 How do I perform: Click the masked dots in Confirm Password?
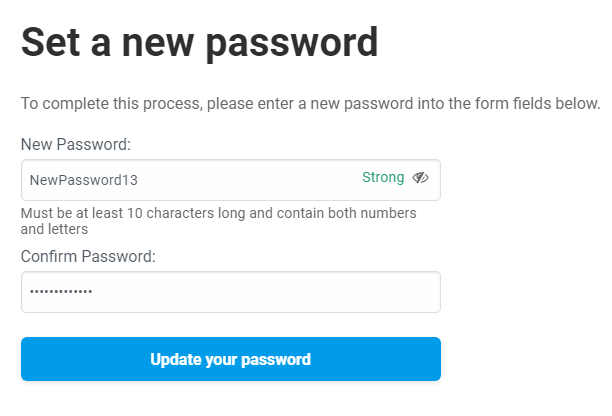pyautogui.click(x=61, y=292)
